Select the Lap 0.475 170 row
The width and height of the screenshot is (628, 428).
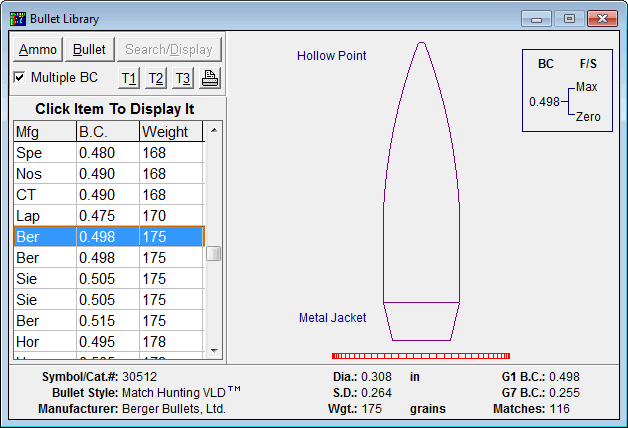(x=109, y=216)
